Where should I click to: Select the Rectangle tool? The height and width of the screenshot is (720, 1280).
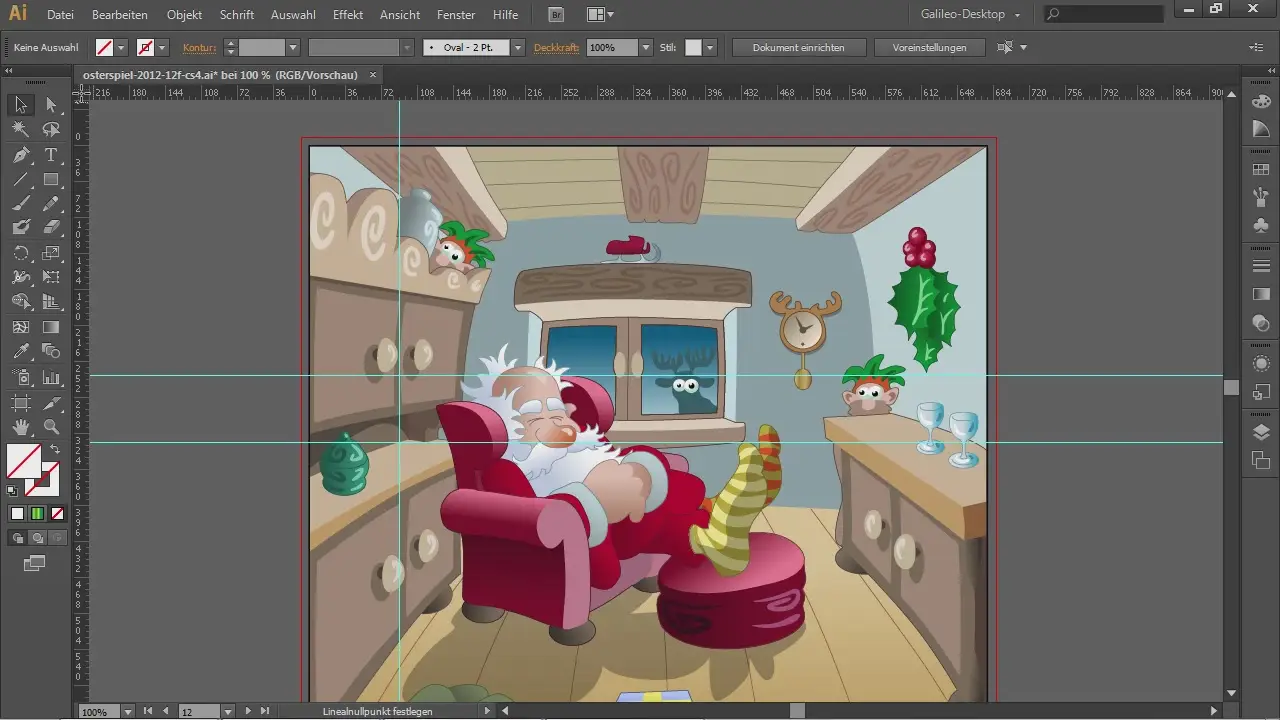(51, 179)
